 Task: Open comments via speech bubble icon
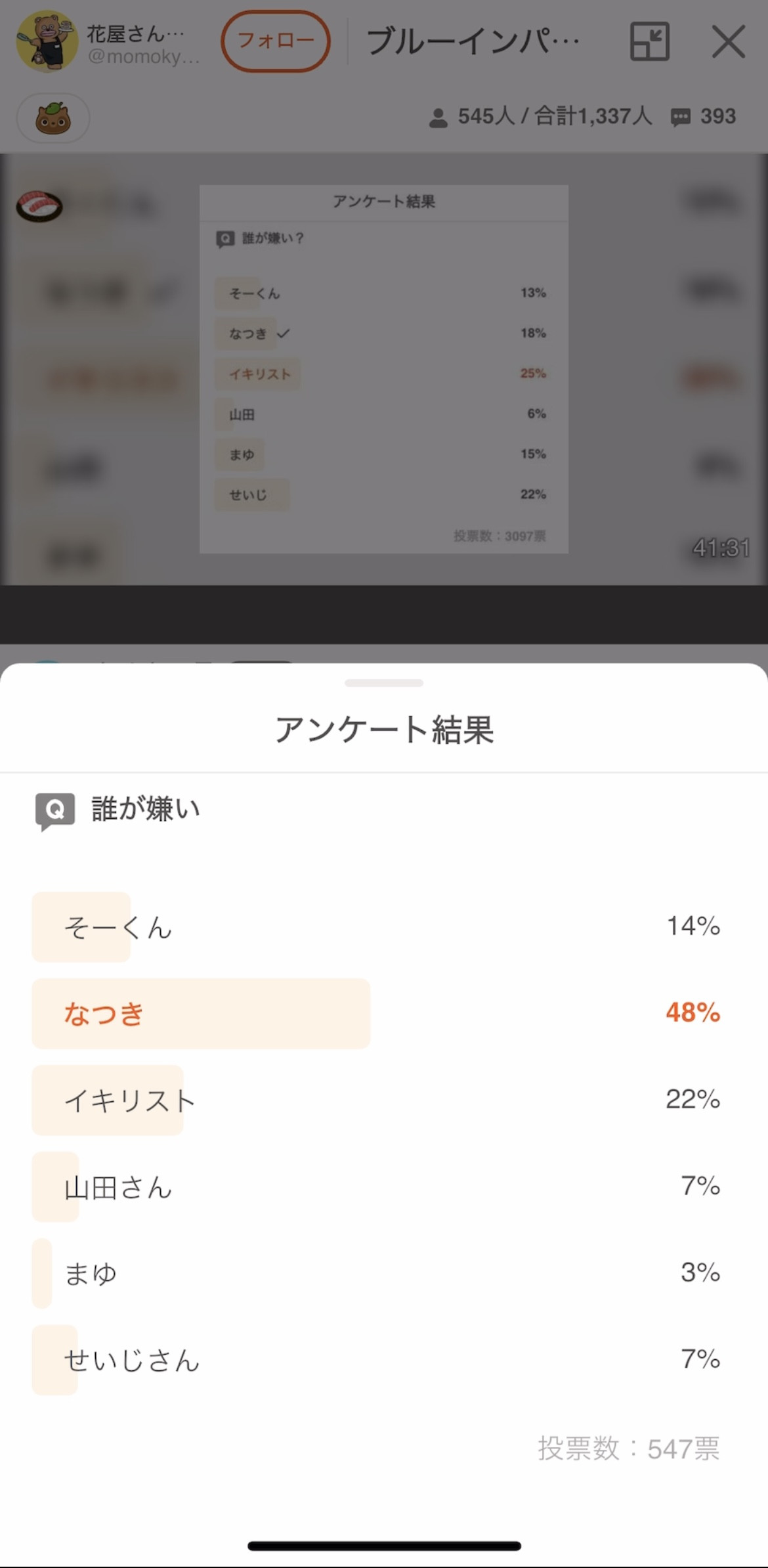tap(681, 118)
